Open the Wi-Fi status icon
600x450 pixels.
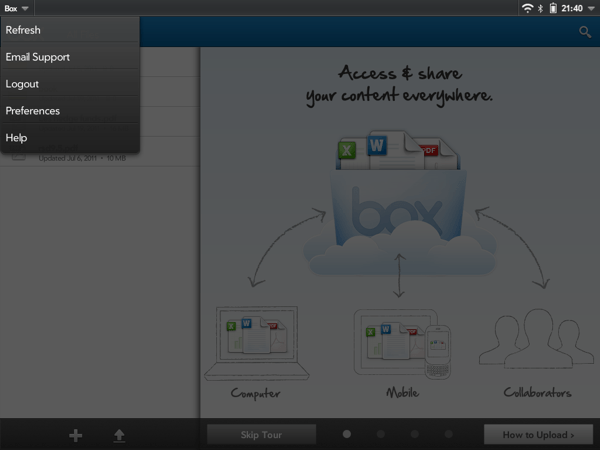pos(527,8)
